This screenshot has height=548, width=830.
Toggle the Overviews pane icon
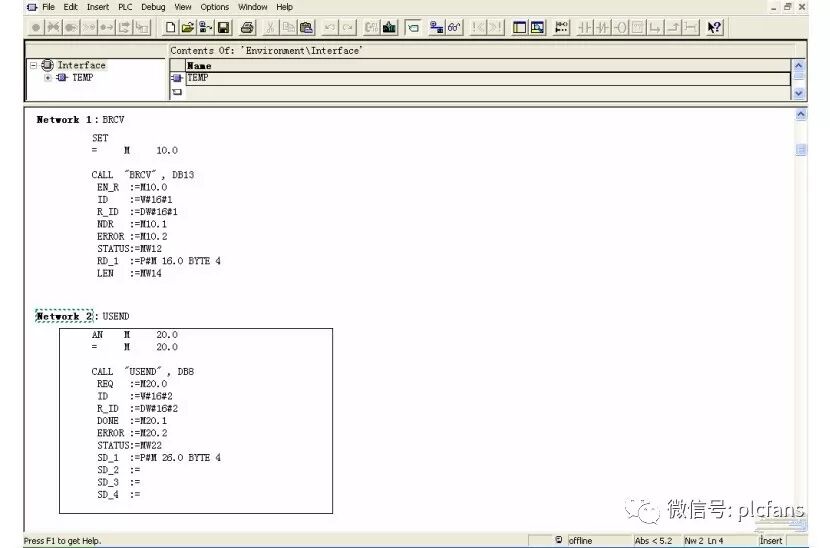tap(519, 27)
